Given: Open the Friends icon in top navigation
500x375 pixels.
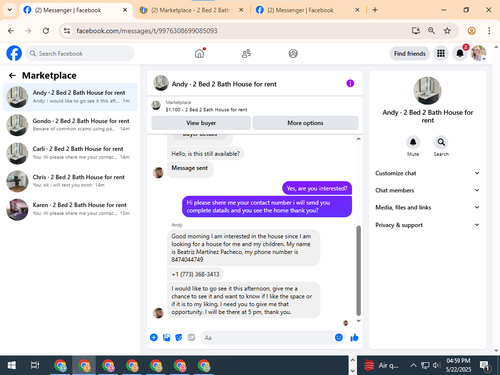Looking at the screenshot, I should [246, 53].
